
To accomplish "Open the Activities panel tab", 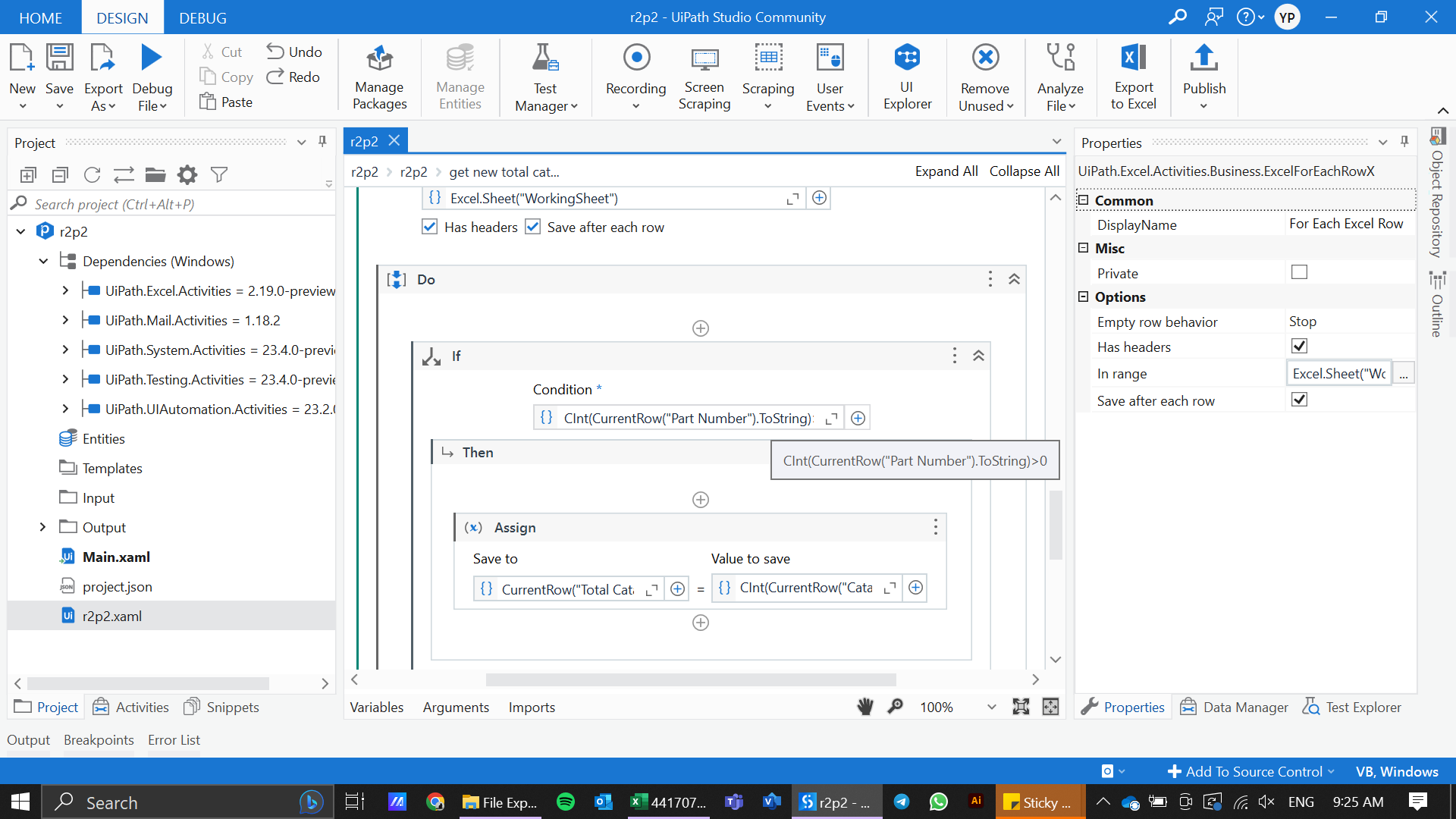I will point(130,707).
